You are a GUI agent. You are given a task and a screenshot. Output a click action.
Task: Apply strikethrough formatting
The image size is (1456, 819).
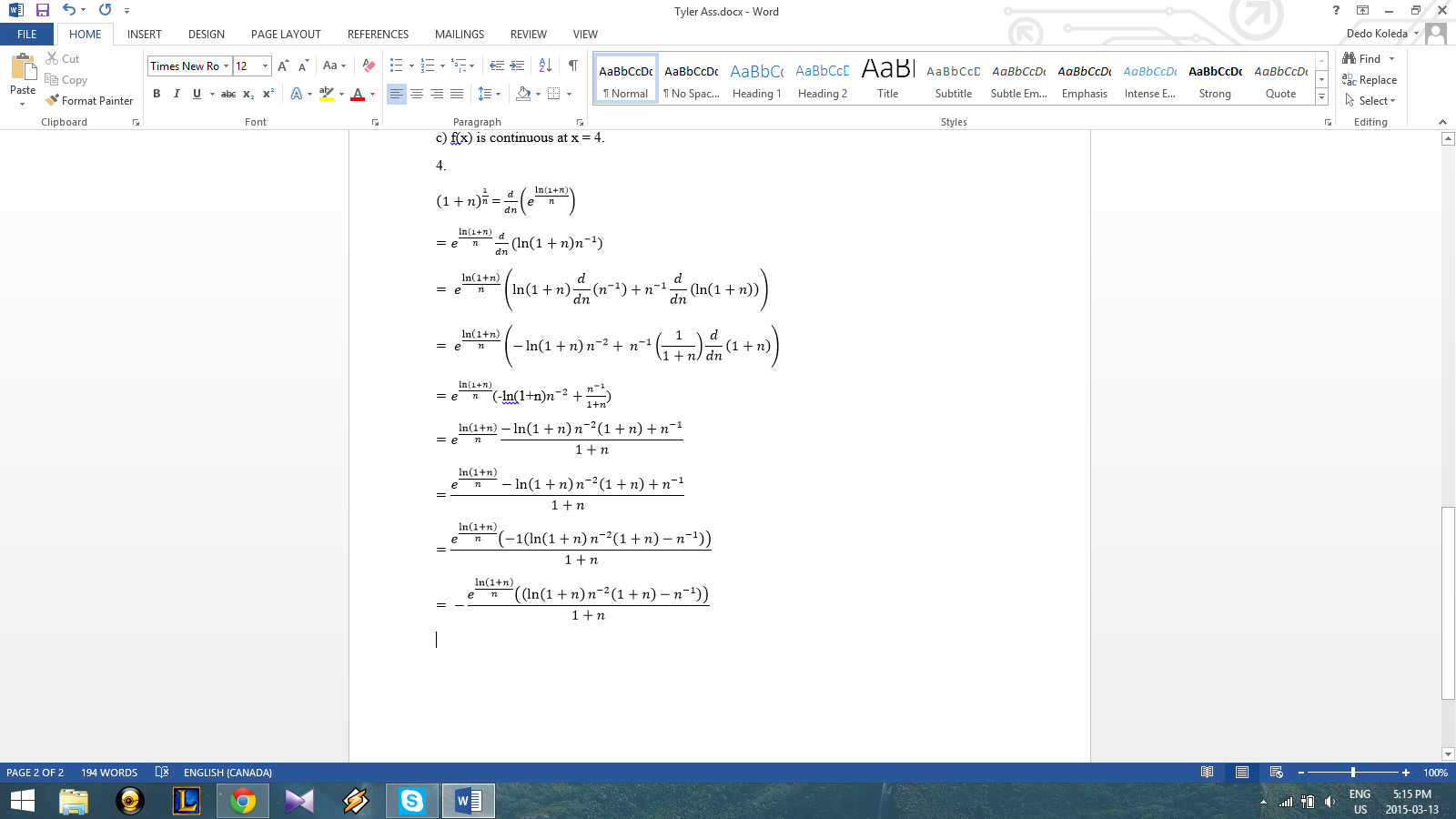point(228,94)
